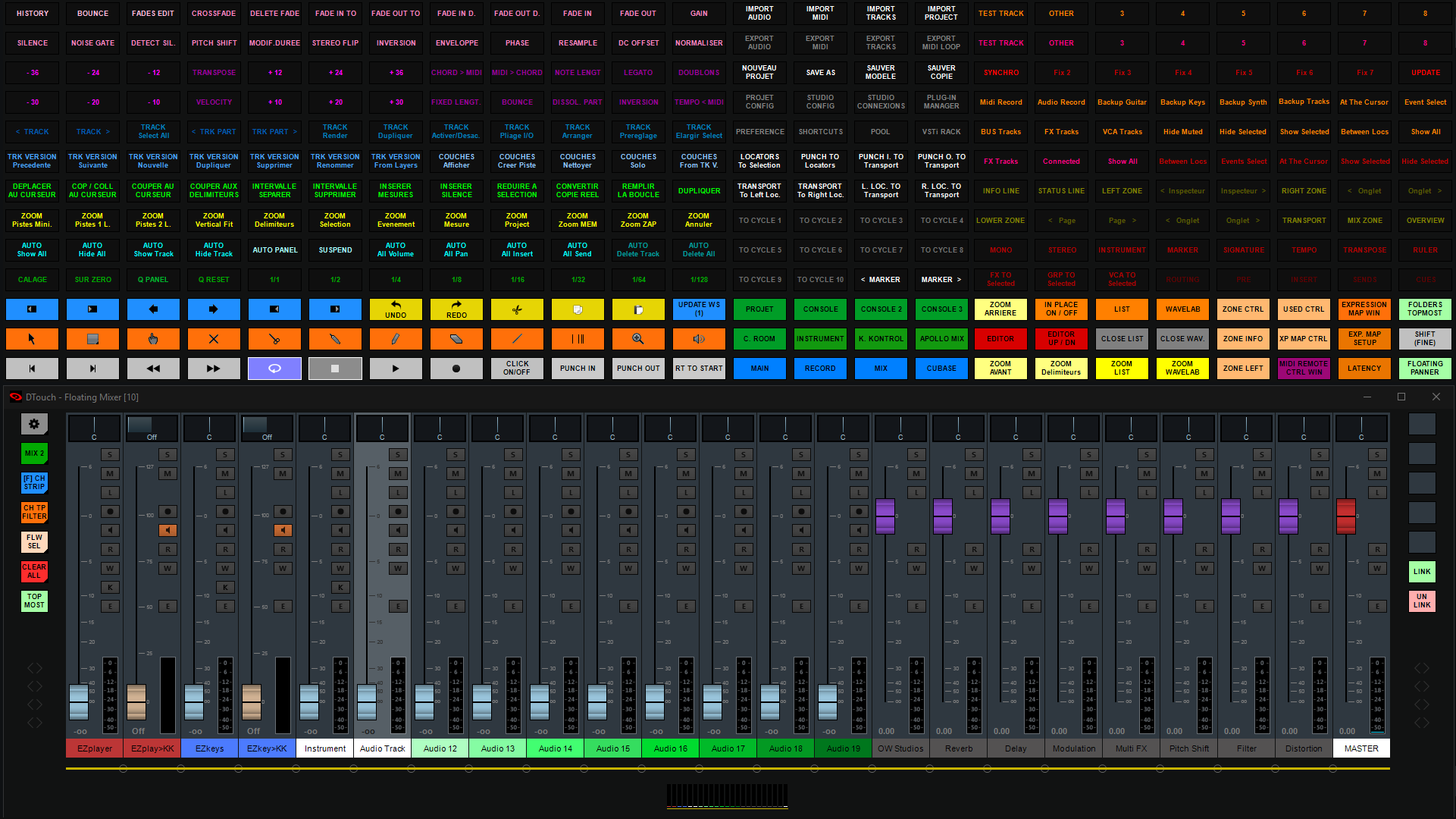This screenshot has height=819, width=1456.
Task: Click the UNDO button
Action: [x=396, y=309]
